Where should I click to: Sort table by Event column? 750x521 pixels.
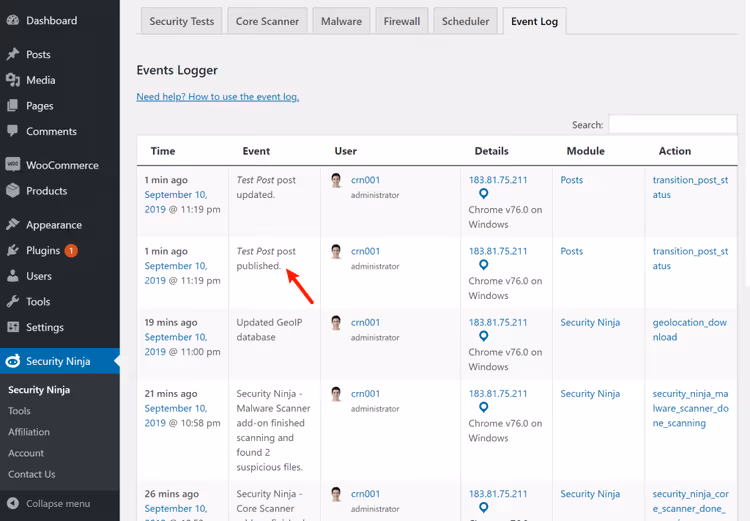tap(256, 151)
